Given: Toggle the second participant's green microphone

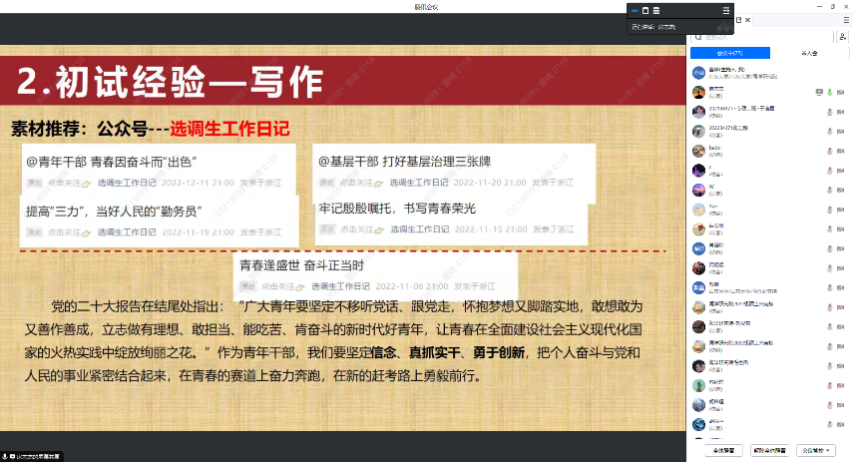Looking at the screenshot, I should click(x=829, y=92).
